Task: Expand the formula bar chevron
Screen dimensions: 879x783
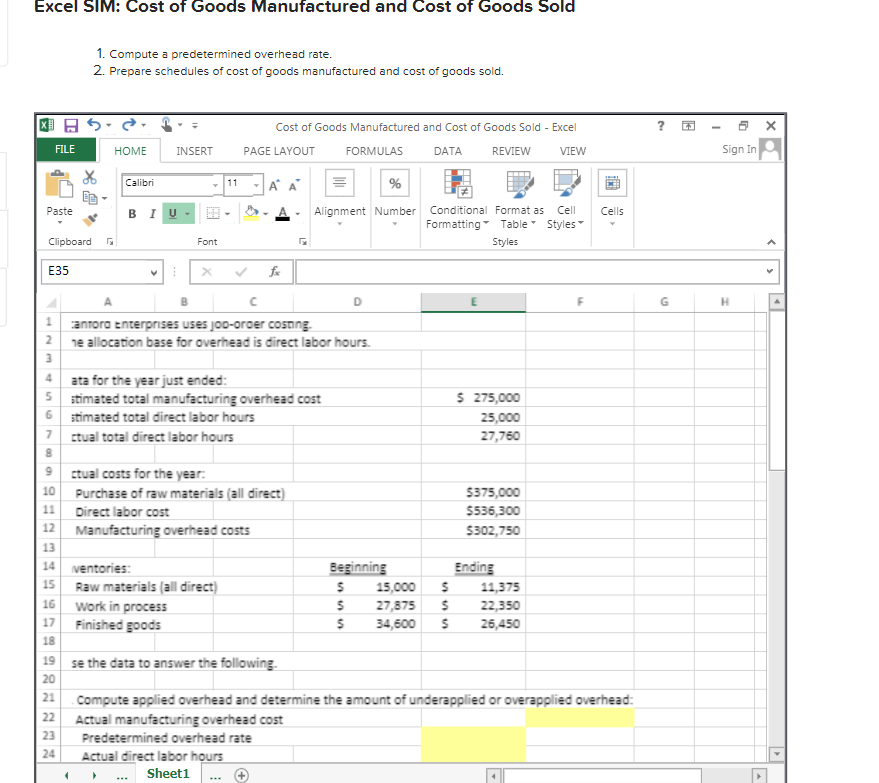Action: 770,271
